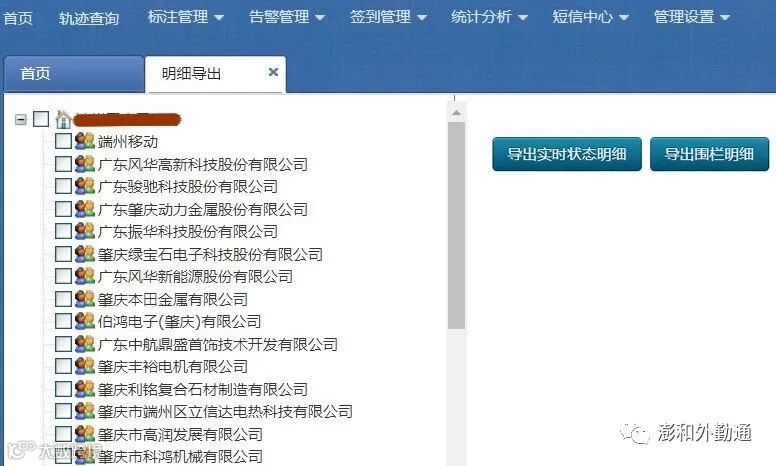Select 广东中航鼎盛首饰技术开发有限公司 checkbox

63,344
